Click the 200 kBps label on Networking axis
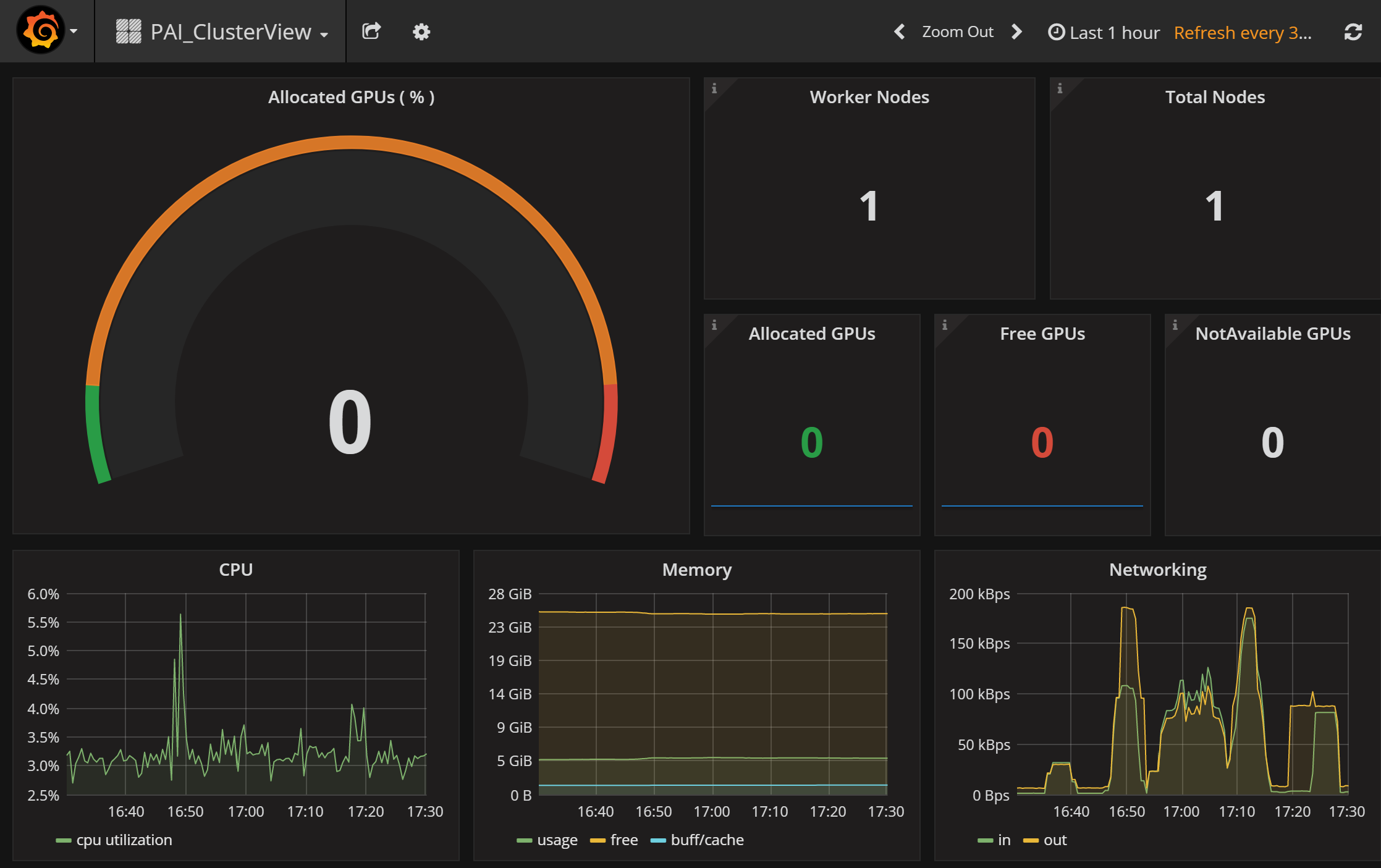The image size is (1381, 868). (979, 594)
